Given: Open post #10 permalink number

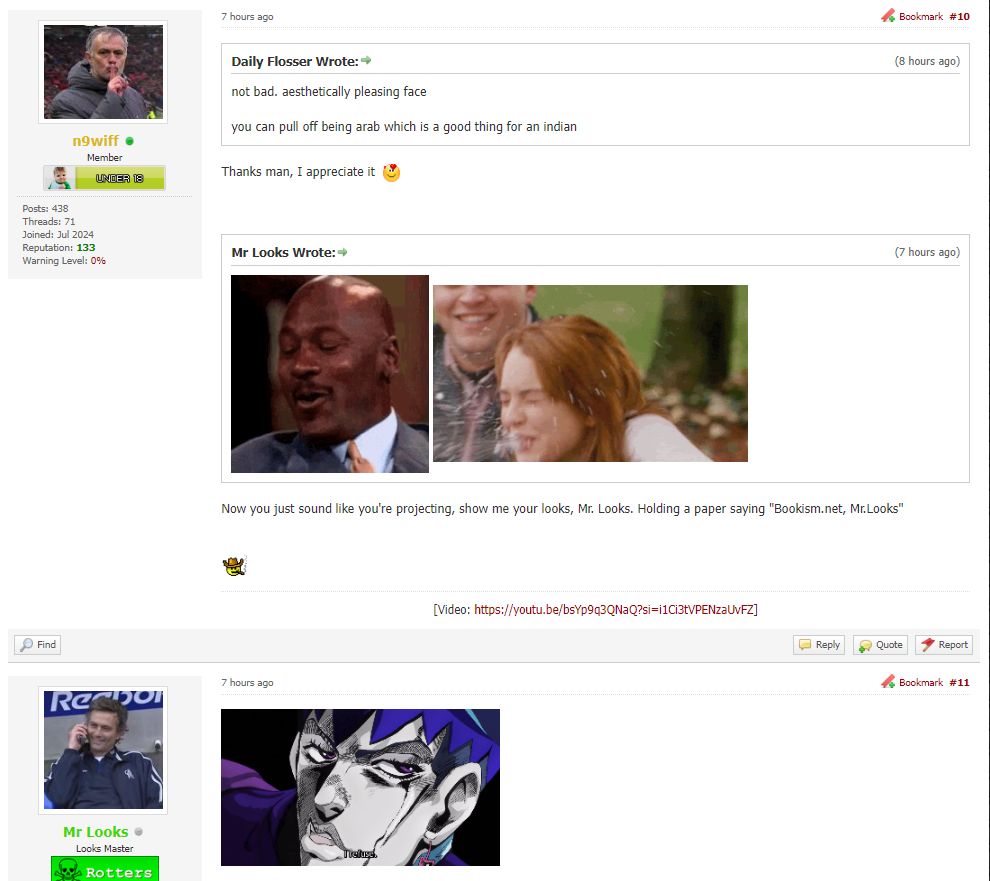Looking at the screenshot, I should 959,16.
